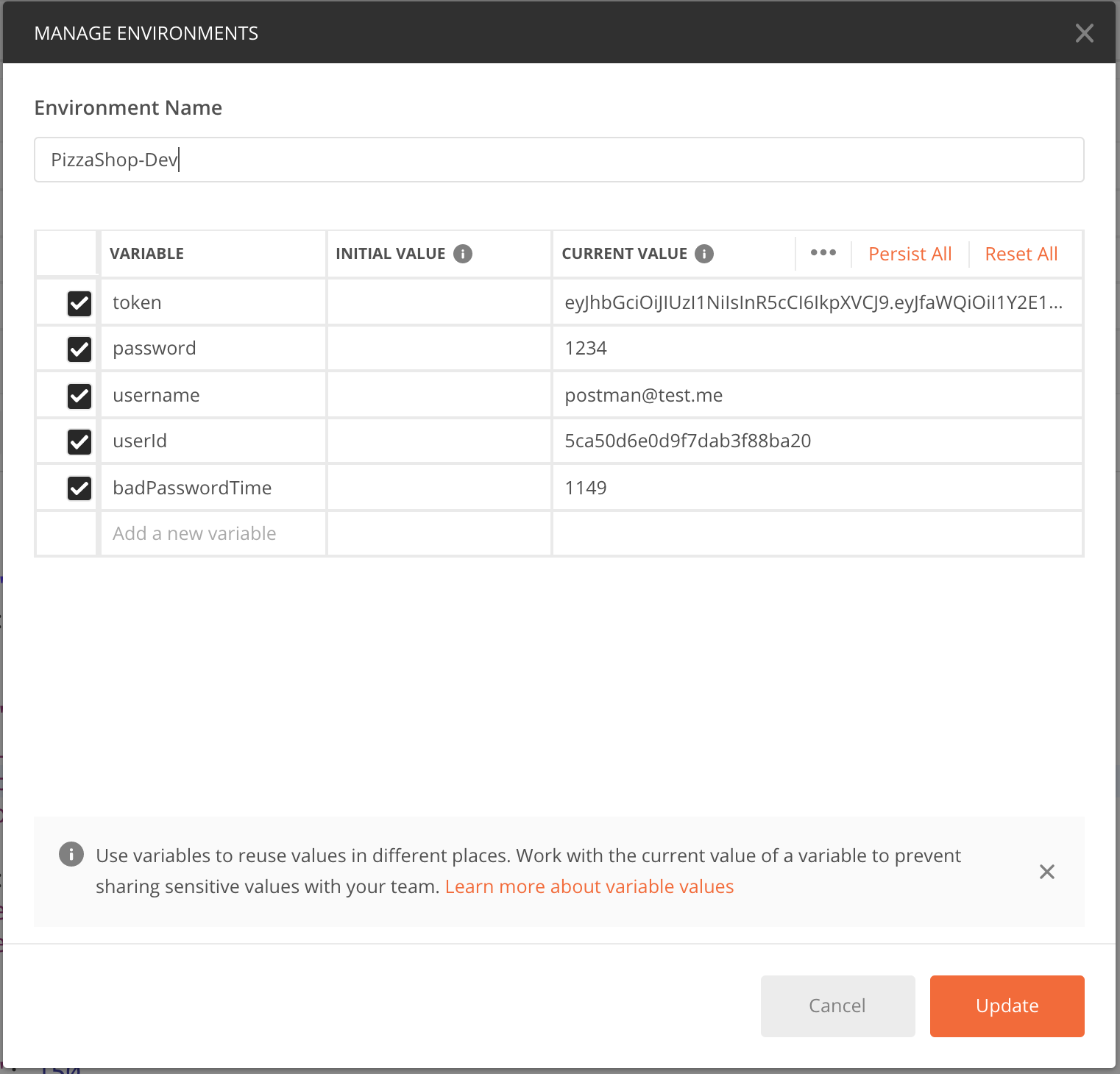The height and width of the screenshot is (1074, 1120).
Task: Uncheck the badPasswordTime variable checkbox
Action: 79,488
